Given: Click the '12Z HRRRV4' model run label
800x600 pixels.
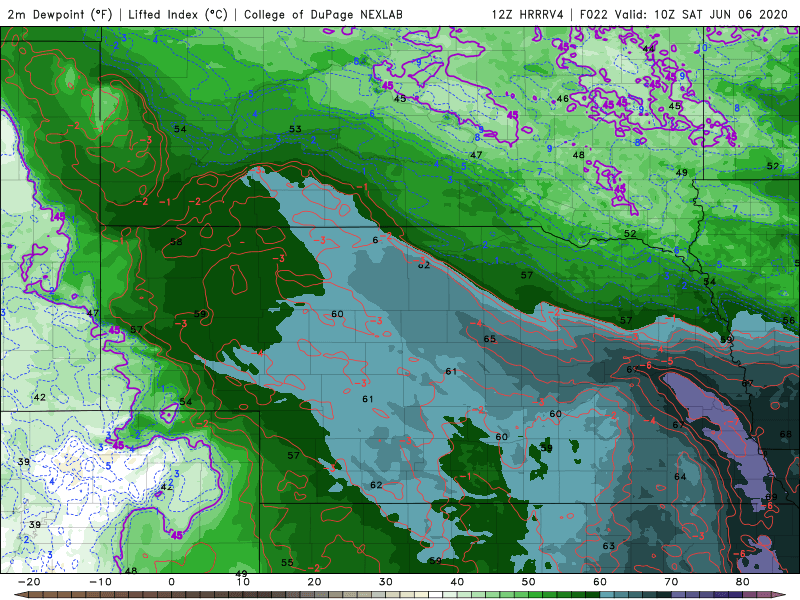Looking at the screenshot, I should point(528,14).
